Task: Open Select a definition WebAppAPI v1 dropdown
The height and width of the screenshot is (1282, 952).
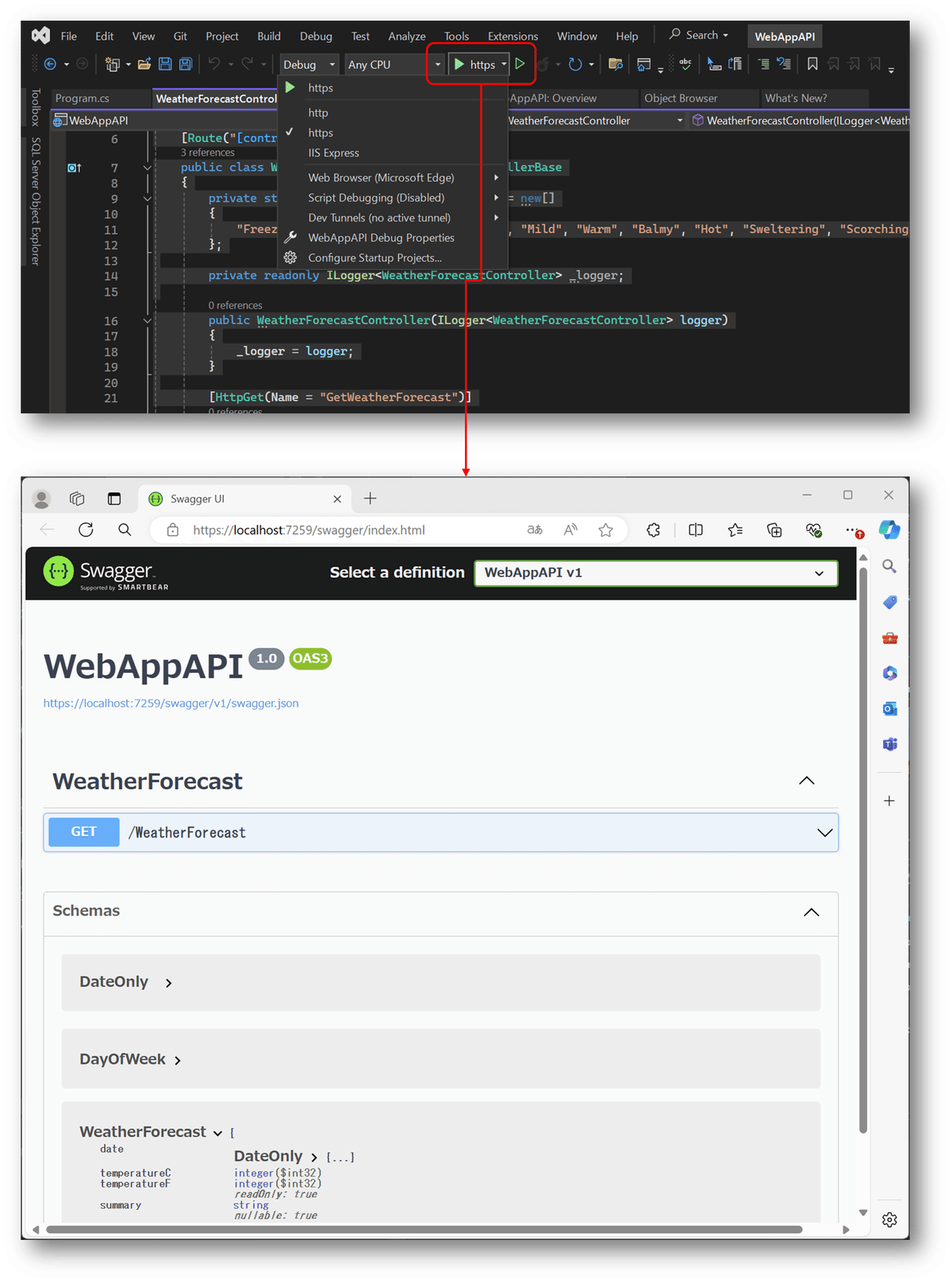Action: 656,573
